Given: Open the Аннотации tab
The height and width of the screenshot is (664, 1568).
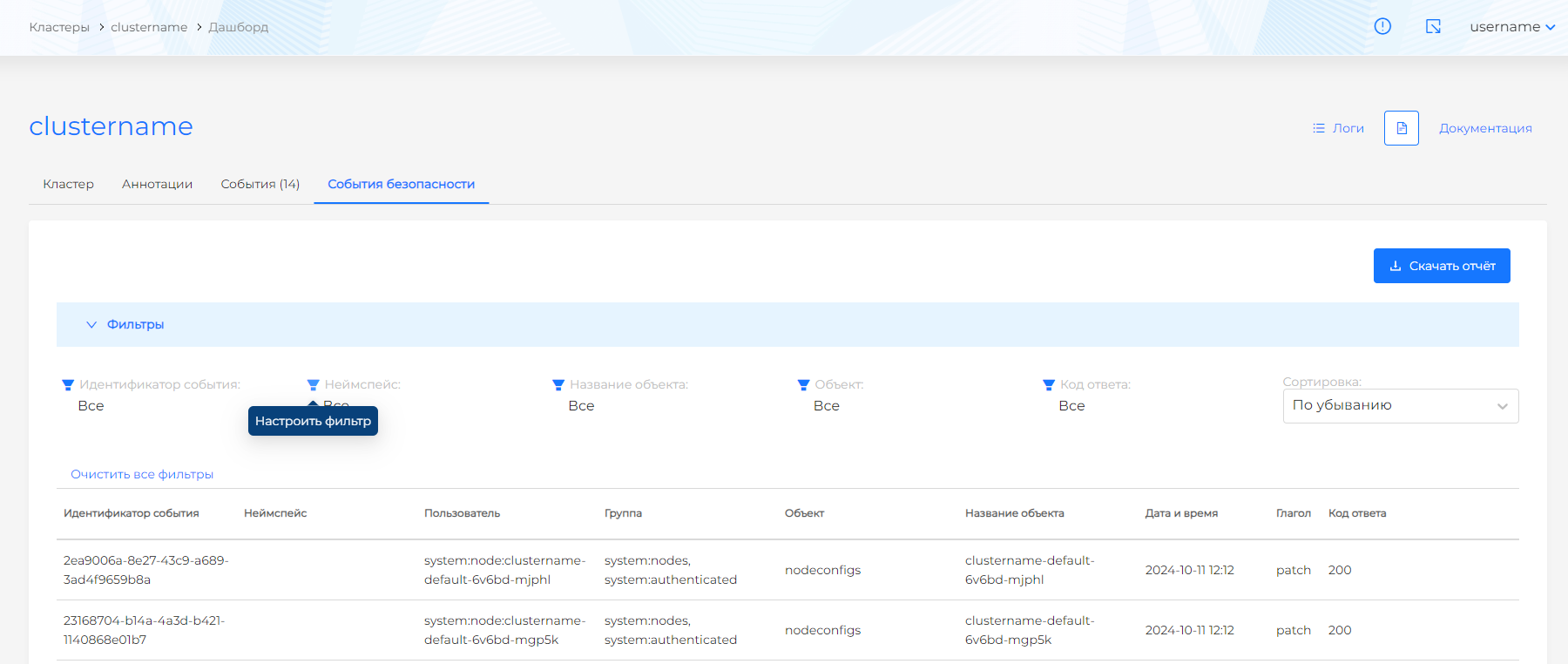Looking at the screenshot, I should [157, 184].
